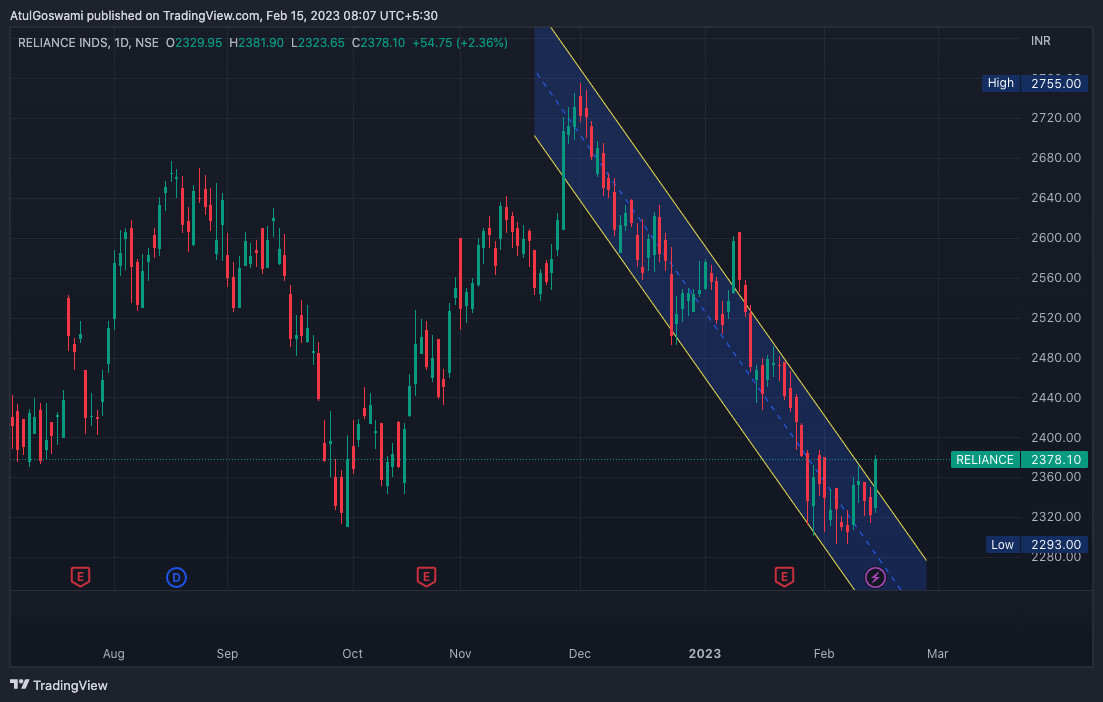This screenshot has height=702, width=1103.
Task: Click the Low 2293.00 price label
Action: click(x=1037, y=544)
